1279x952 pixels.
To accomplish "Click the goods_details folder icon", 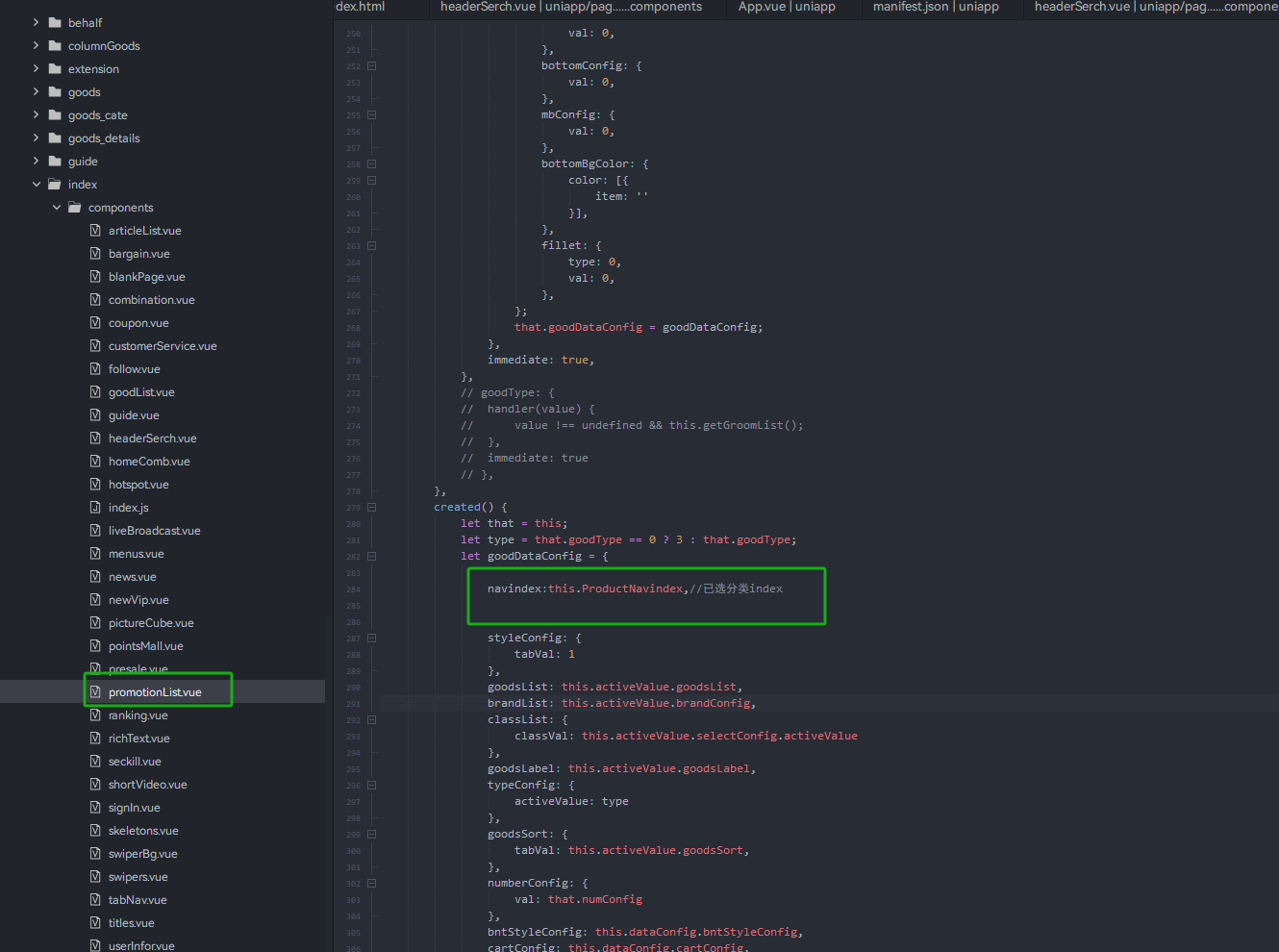I will (55, 138).
